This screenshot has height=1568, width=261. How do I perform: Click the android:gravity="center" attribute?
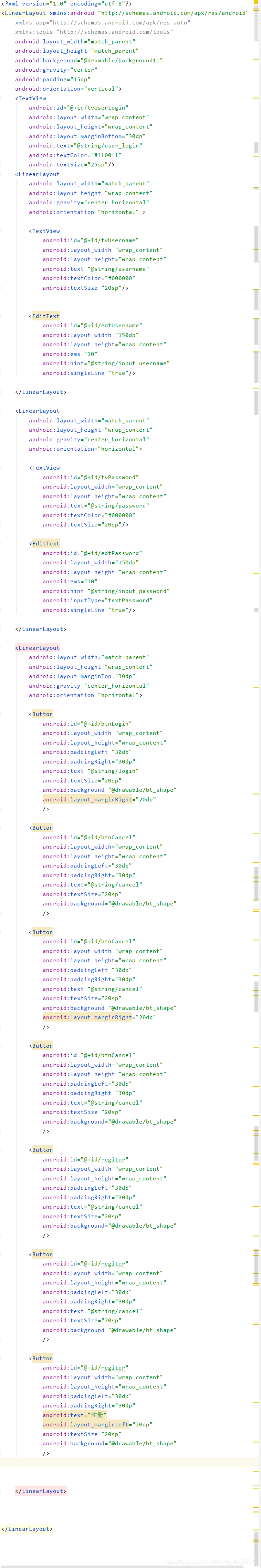(55, 70)
